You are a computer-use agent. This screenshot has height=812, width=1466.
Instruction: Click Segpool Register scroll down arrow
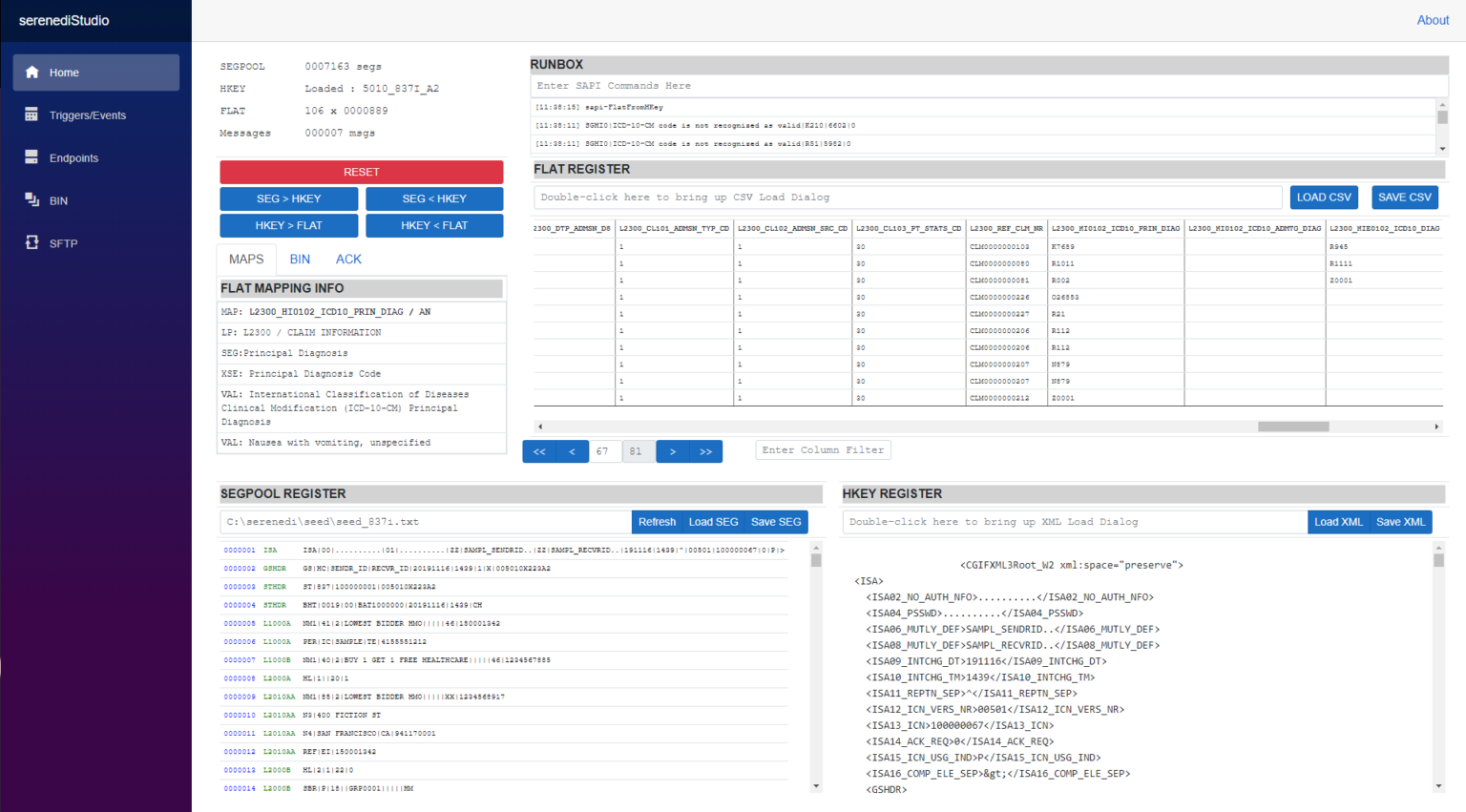pyautogui.click(x=816, y=786)
